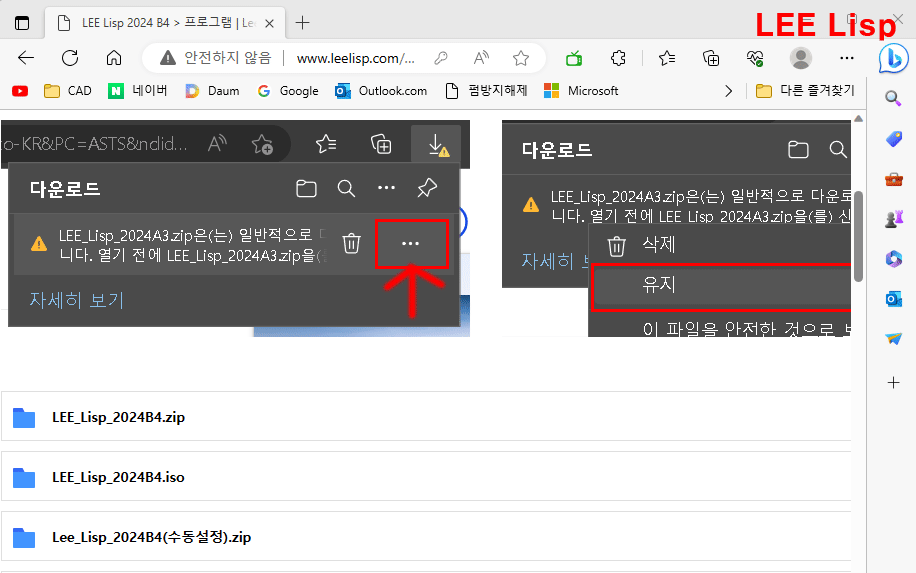Open Browser essentials heart icon
The height and width of the screenshot is (573, 916).
click(755, 58)
